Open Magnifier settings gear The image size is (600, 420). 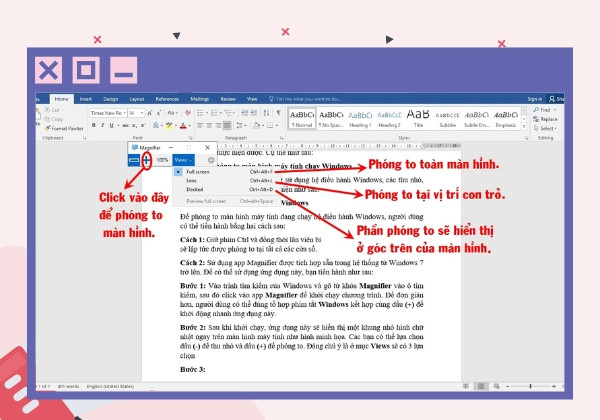click(x=211, y=160)
